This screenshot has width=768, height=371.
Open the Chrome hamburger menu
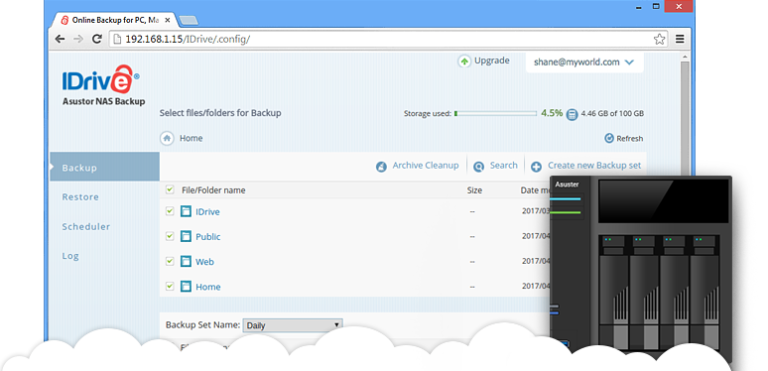pyautogui.click(x=680, y=39)
